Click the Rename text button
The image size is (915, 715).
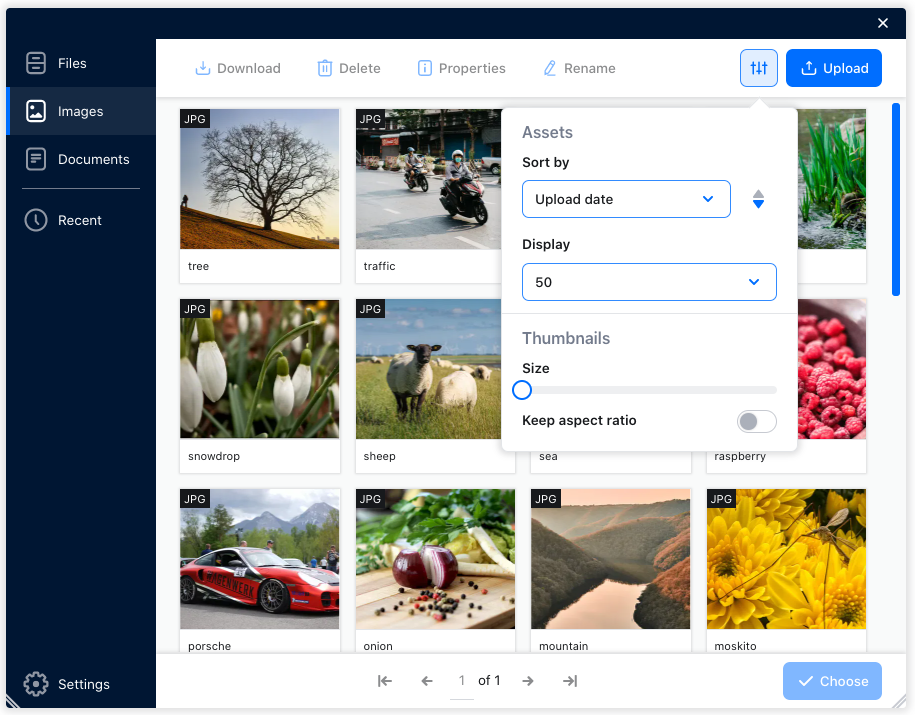(x=589, y=68)
